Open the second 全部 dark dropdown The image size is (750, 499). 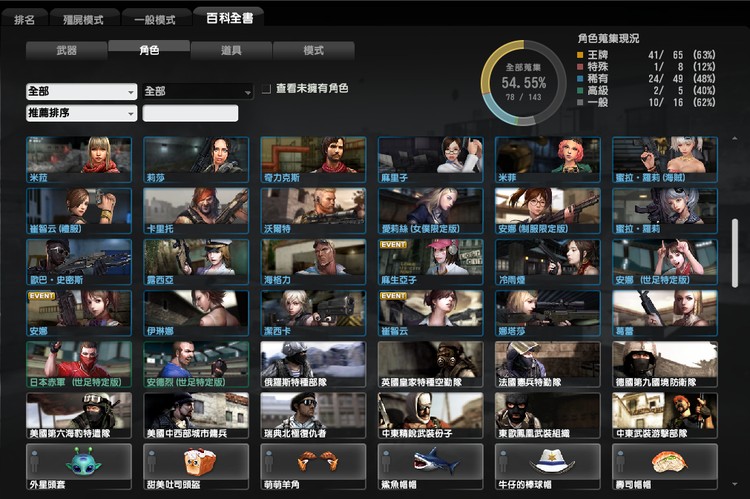(x=197, y=91)
